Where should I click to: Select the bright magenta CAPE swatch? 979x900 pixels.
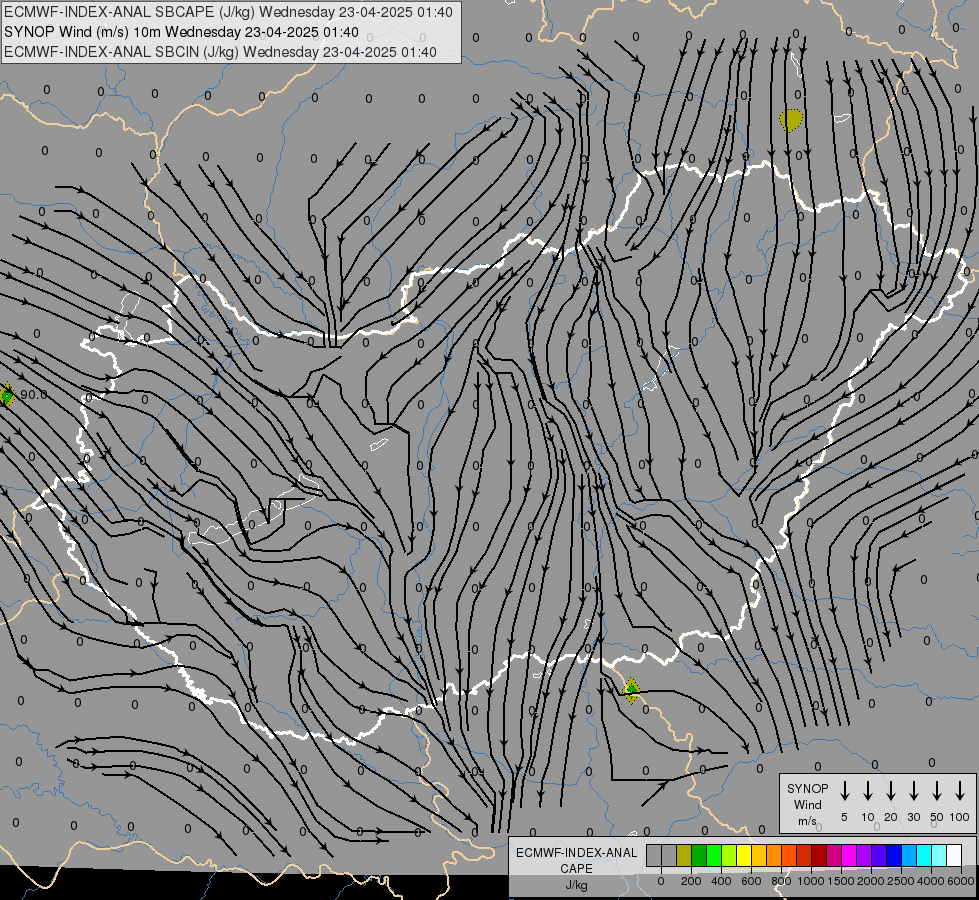tap(849, 855)
